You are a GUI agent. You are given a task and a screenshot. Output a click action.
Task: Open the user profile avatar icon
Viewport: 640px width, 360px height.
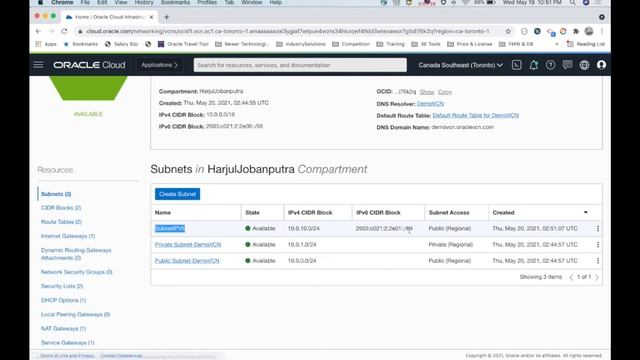601,65
